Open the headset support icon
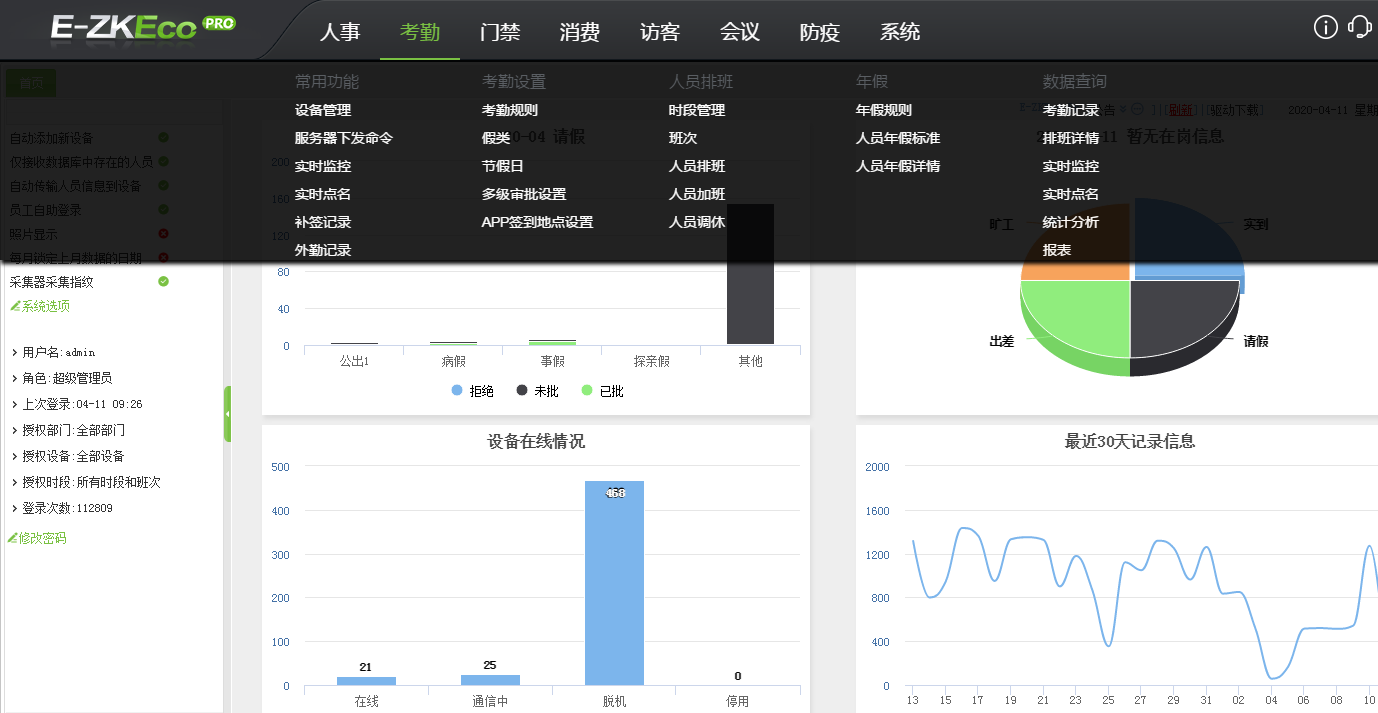The height and width of the screenshot is (713, 1378). 1359,27
